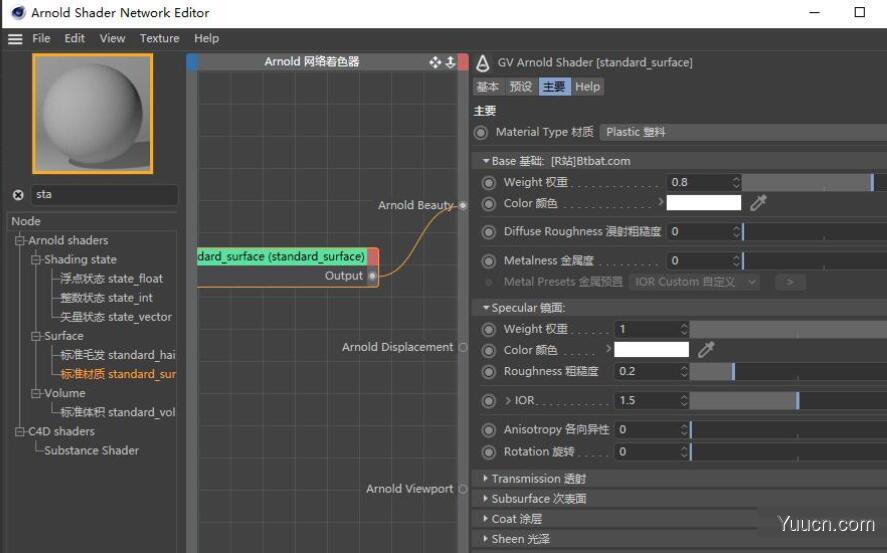Click the shader sphere preview thumbnail
This screenshot has width=887, height=553.
point(92,114)
